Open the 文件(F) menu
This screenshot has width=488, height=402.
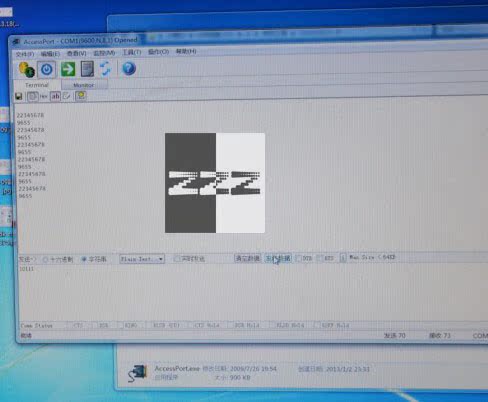point(25,54)
